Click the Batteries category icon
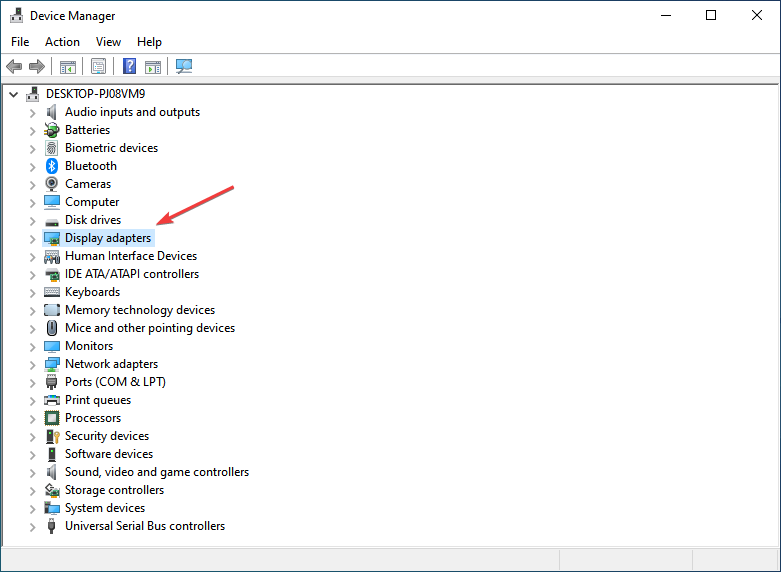Image resolution: width=781 pixels, height=572 pixels. [52, 130]
